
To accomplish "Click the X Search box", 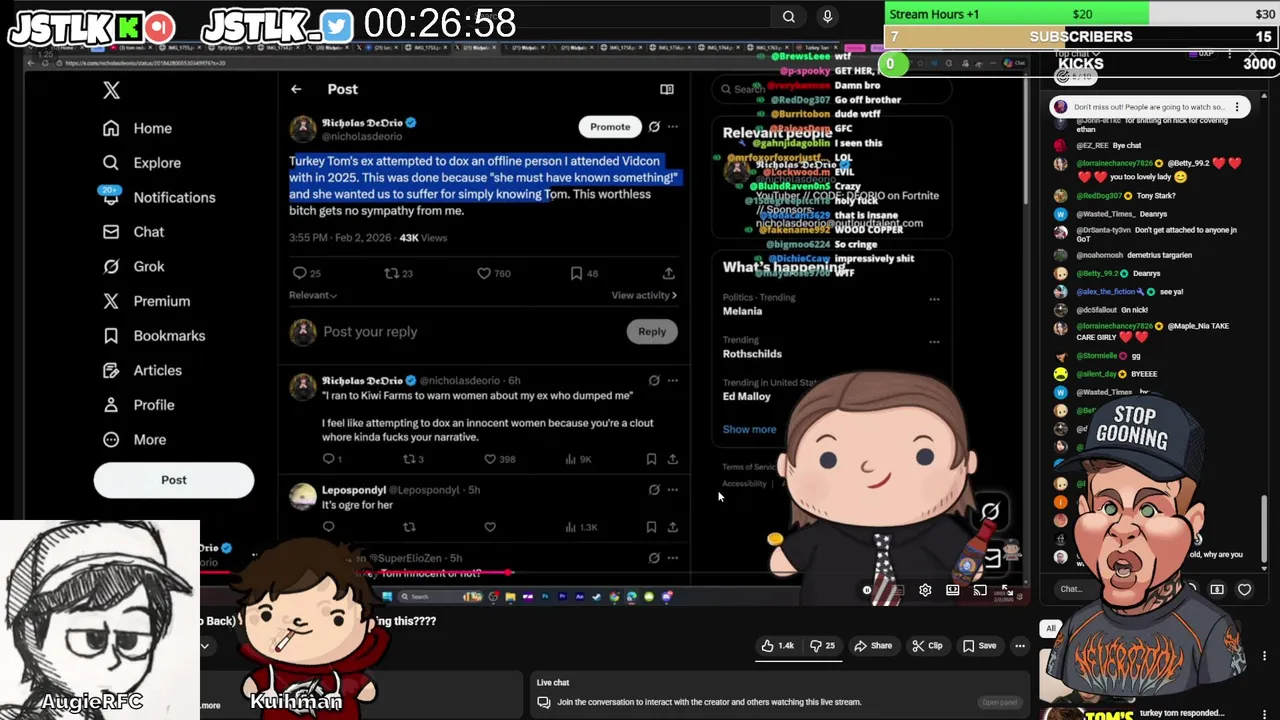I will tap(830, 89).
